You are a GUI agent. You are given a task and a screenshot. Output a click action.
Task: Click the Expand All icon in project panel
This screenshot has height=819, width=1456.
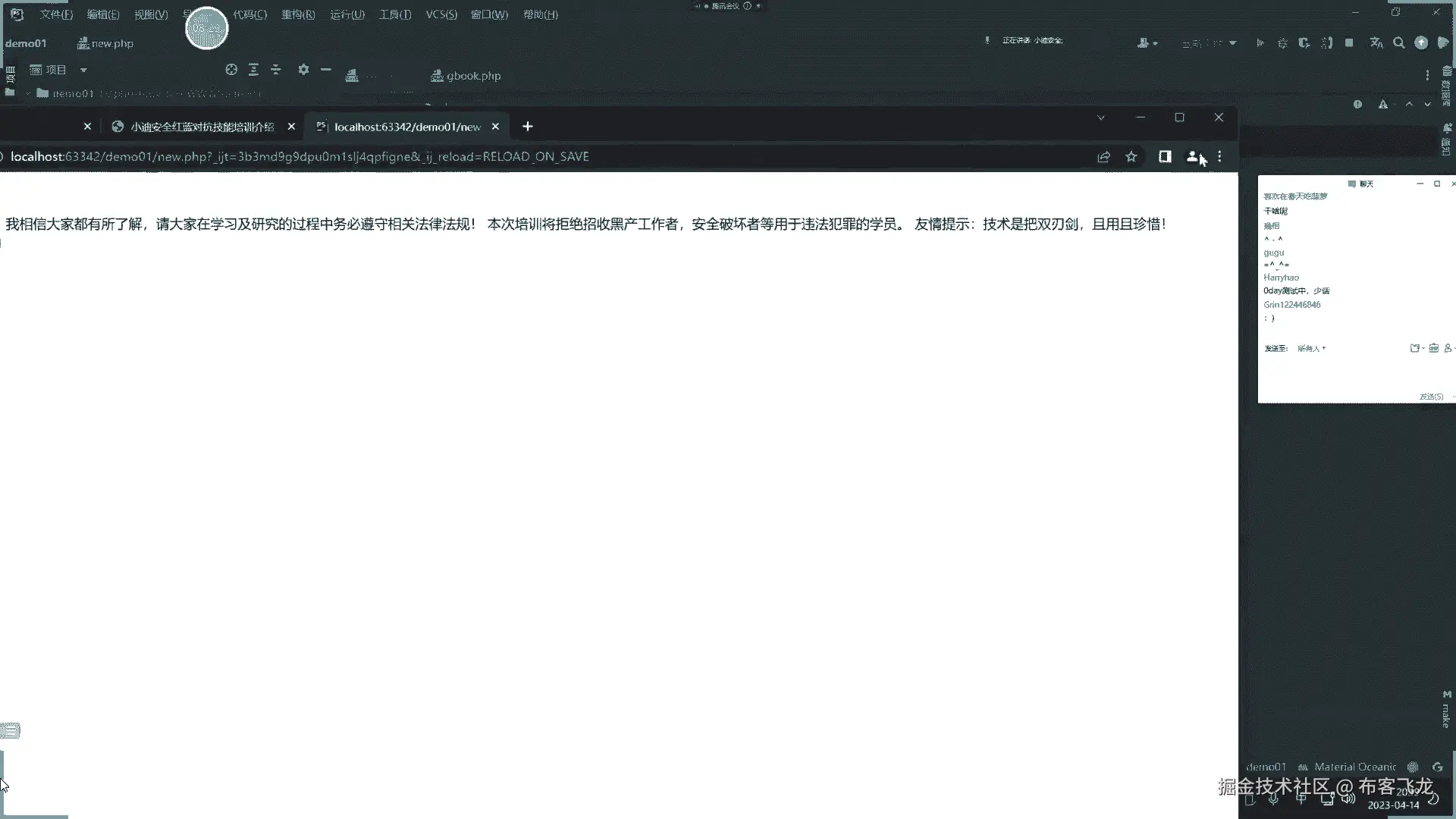[x=253, y=70]
